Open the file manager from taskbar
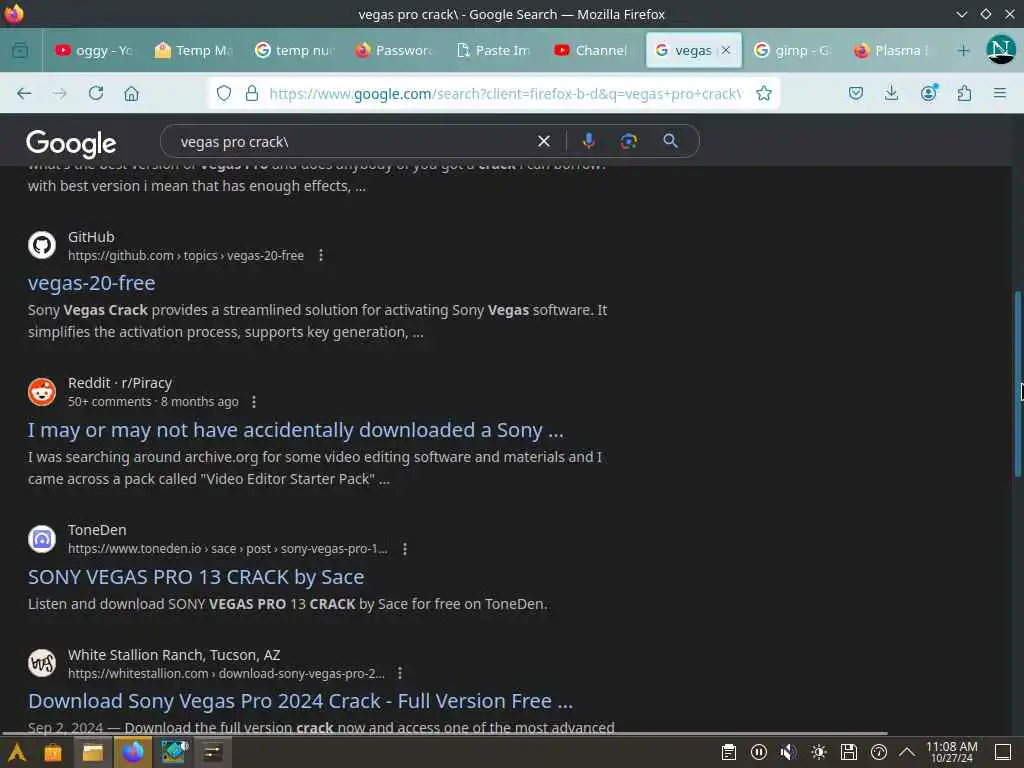The width and height of the screenshot is (1024, 768). pos(93,752)
